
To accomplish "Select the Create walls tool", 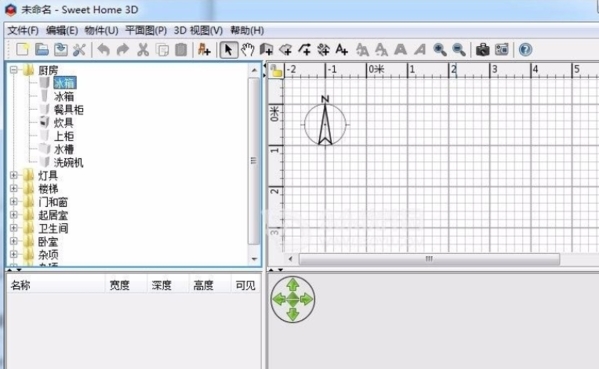I will [266, 50].
